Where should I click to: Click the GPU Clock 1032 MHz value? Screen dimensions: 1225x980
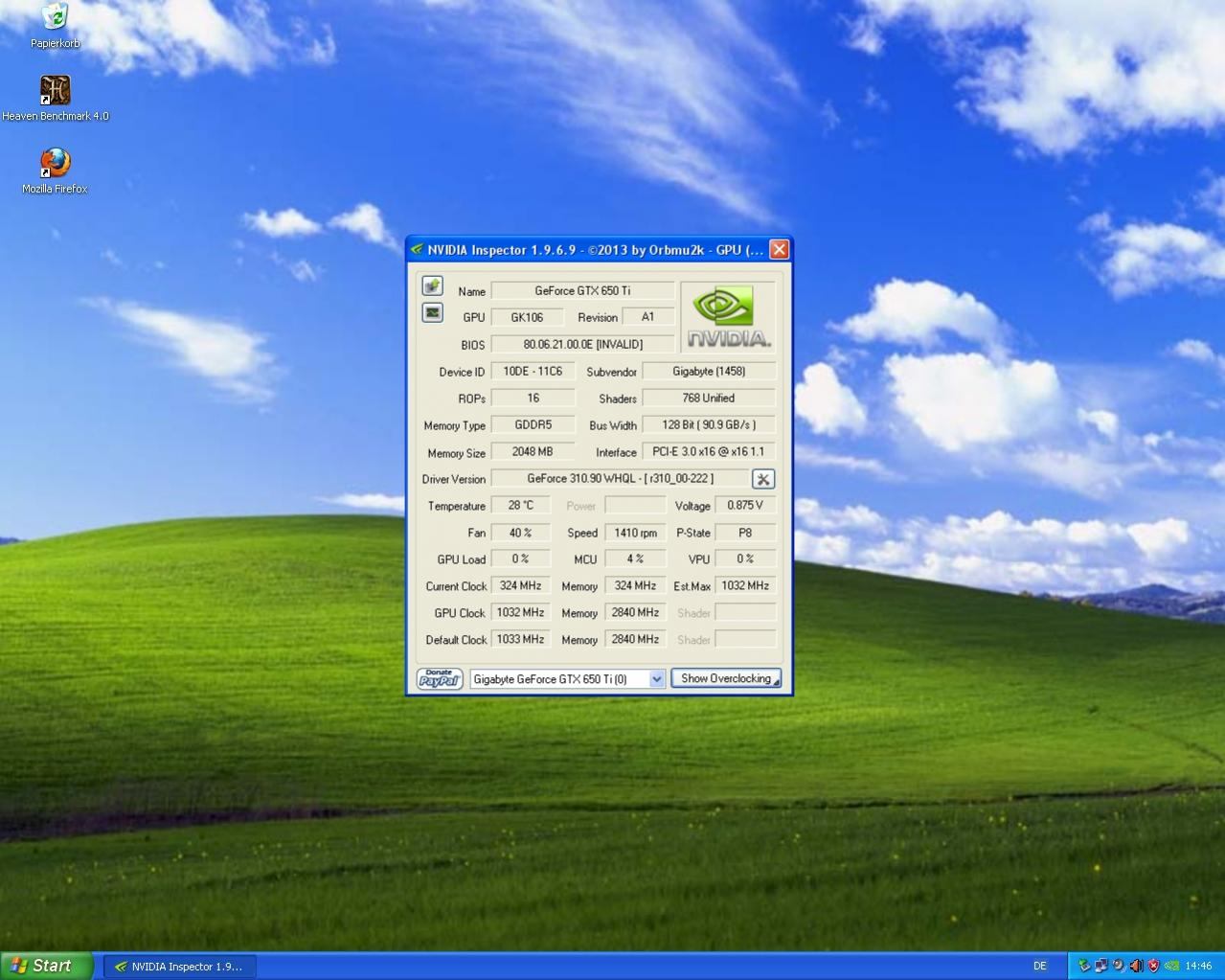(x=521, y=612)
